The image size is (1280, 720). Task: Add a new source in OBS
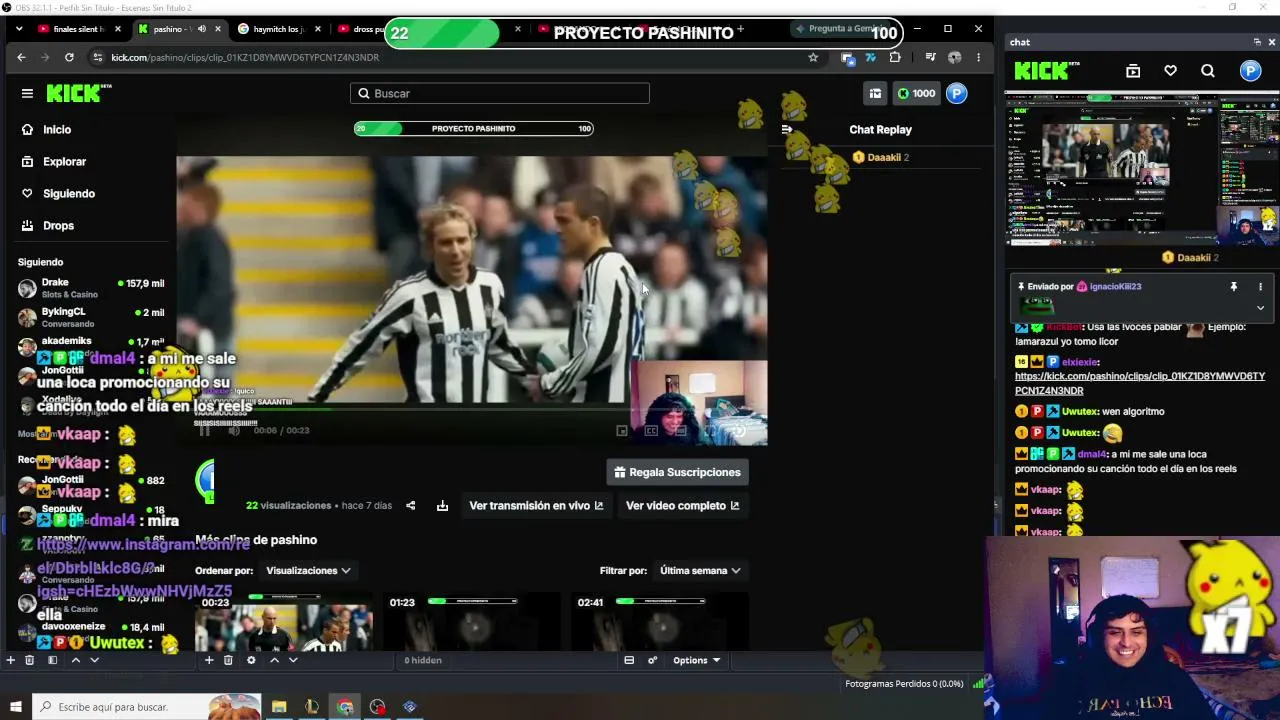pos(209,660)
